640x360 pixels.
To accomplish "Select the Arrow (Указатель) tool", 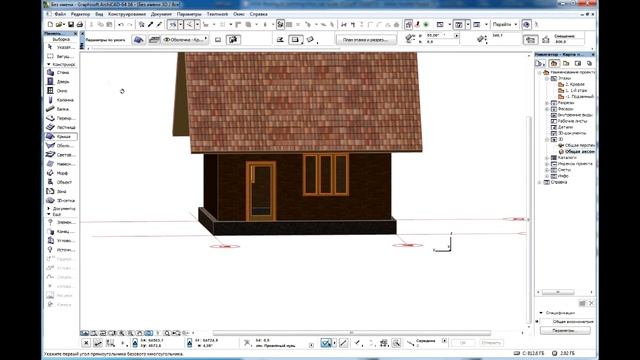I will (60, 47).
